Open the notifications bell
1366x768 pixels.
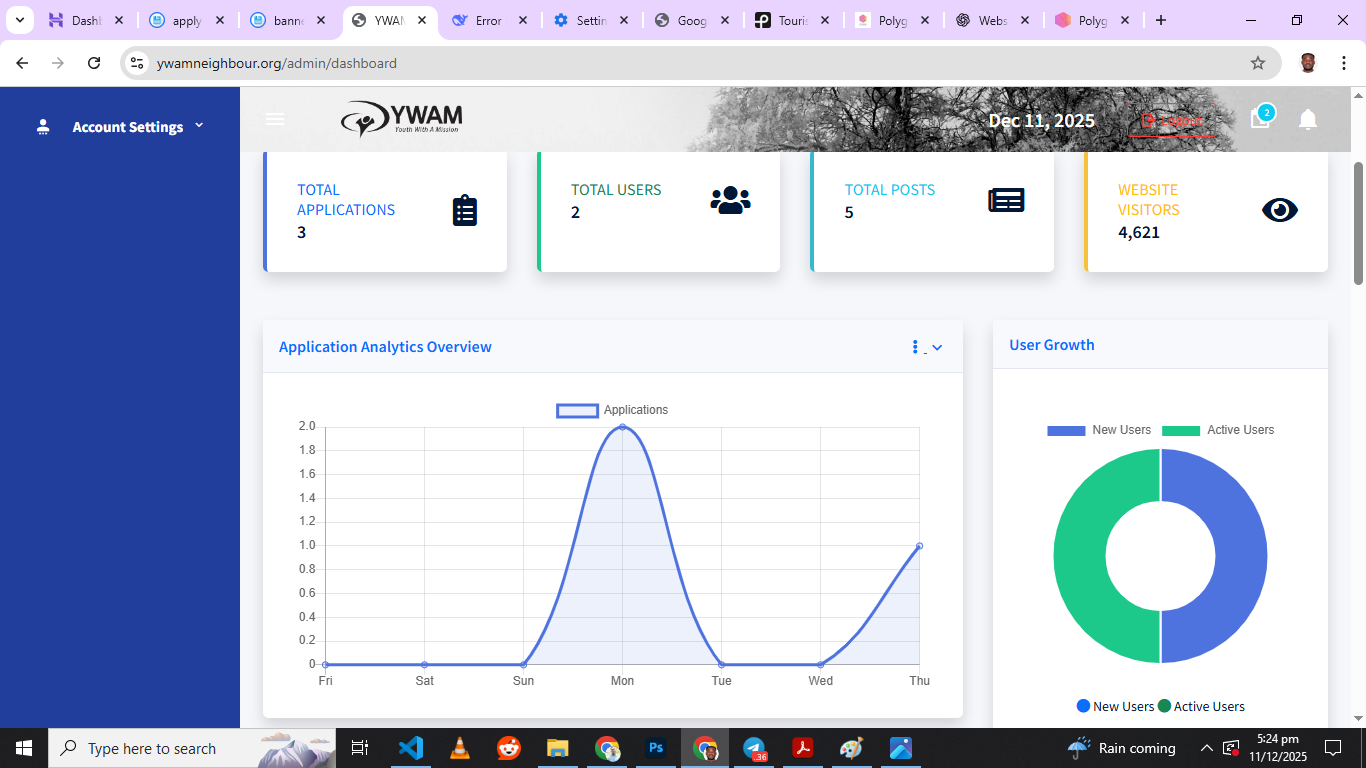[x=1307, y=120]
